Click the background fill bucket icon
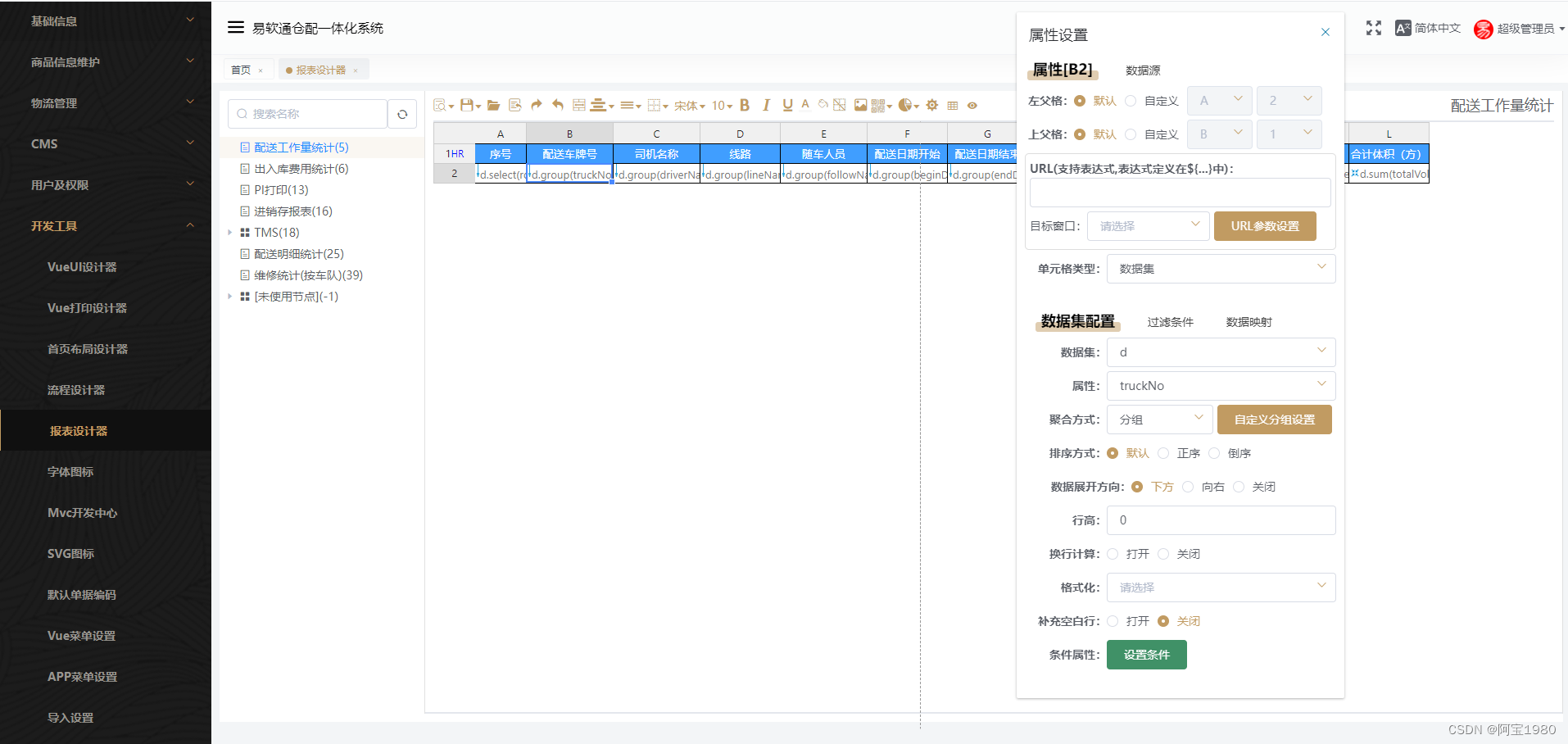Screen dimensions: 1568x744 click(823, 104)
